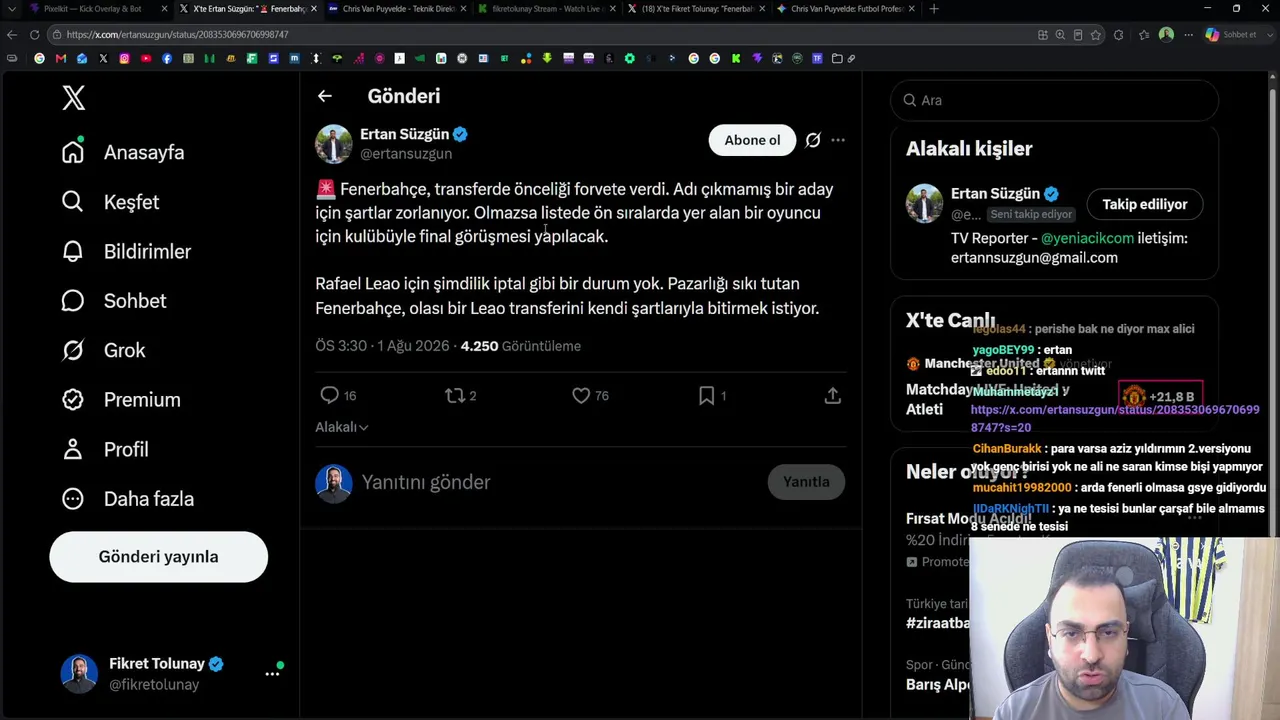Open the Bildirimler bell icon
Screen dimensions: 1280x720
point(73,251)
